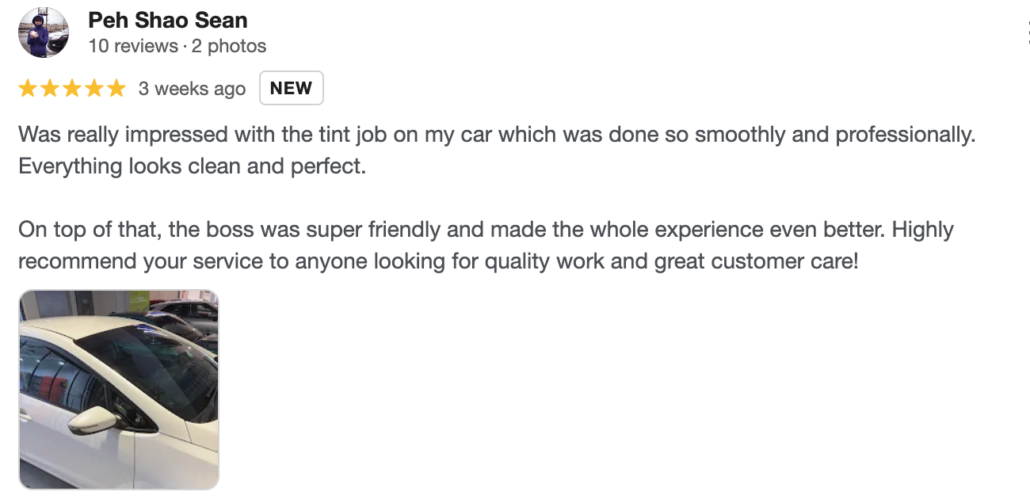Click the second gold rating star
This screenshot has height=499, width=1030.
[50, 88]
